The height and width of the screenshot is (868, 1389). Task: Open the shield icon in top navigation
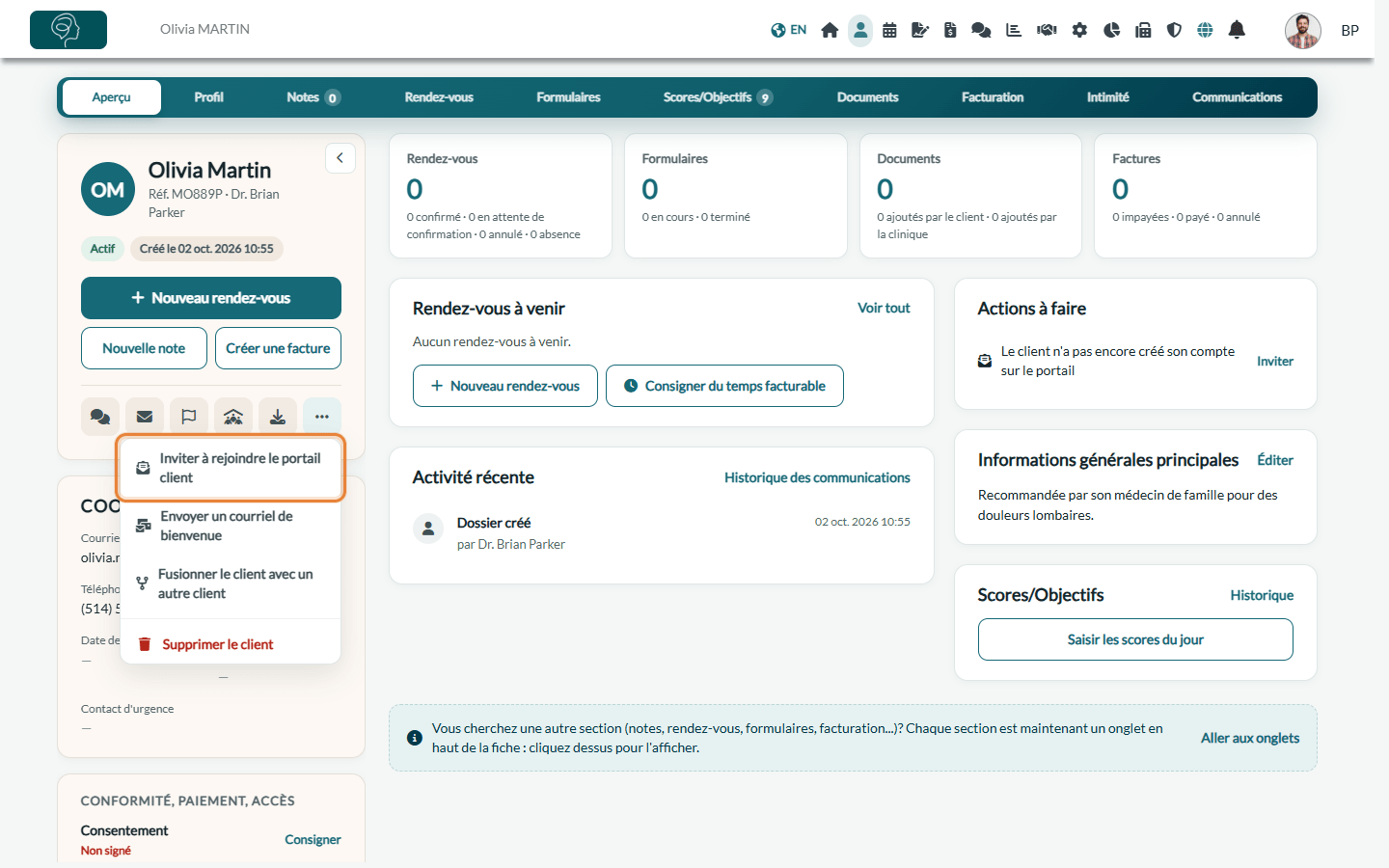pyautogui.click(x=1174, y=30)
